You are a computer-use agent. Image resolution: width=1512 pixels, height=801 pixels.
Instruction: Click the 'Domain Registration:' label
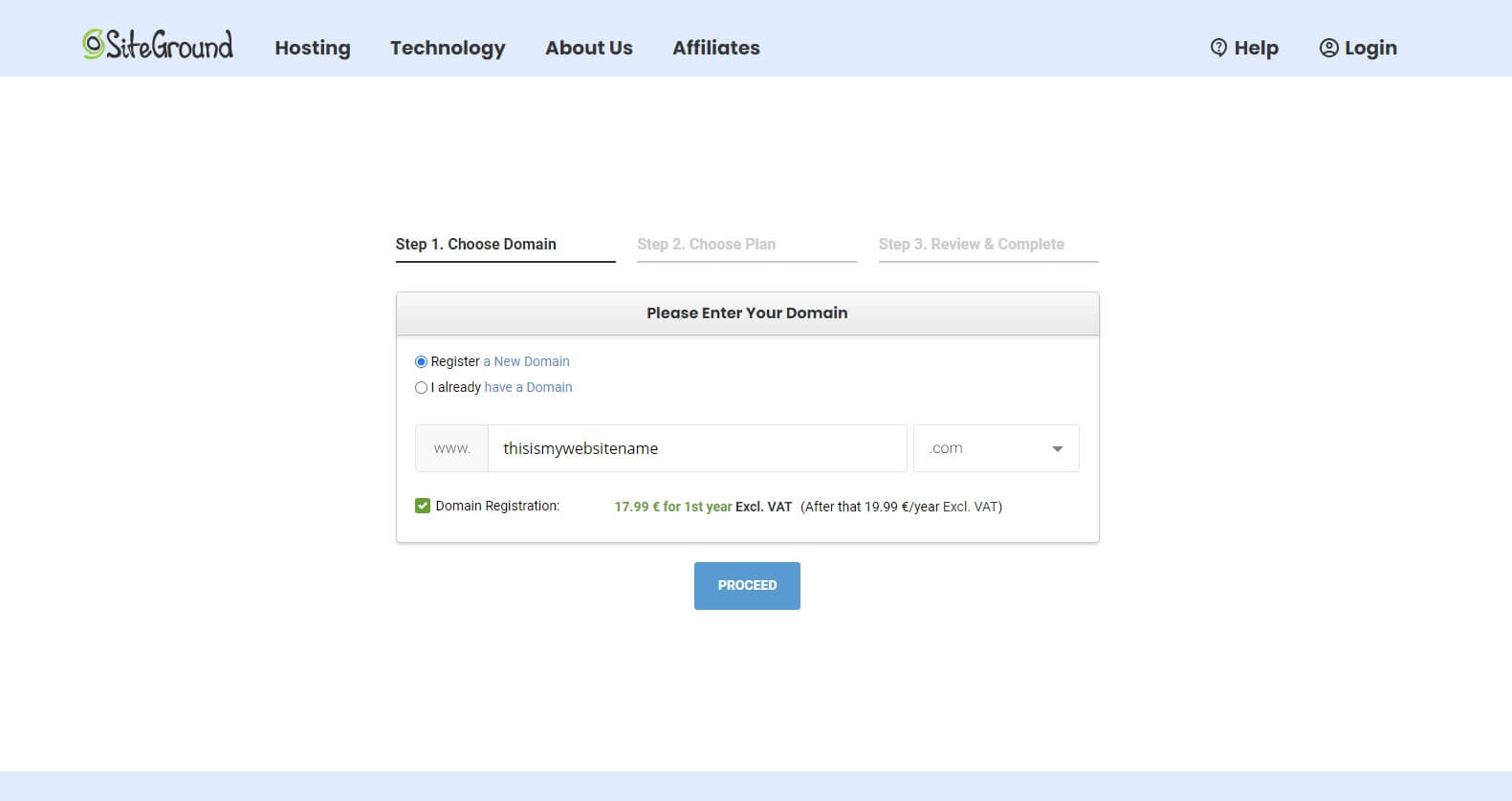pyautogui.click(x=497, y=506)
